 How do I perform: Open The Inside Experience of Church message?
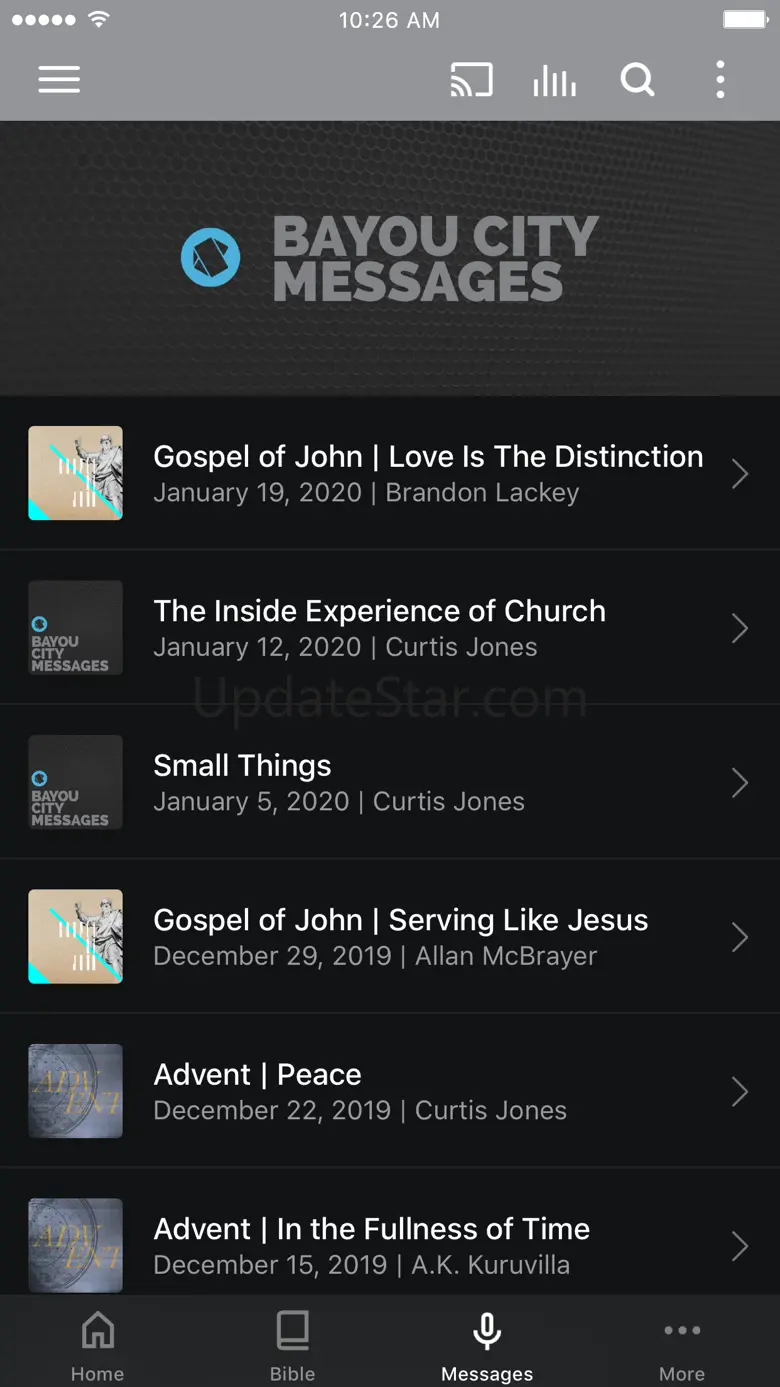390,628
